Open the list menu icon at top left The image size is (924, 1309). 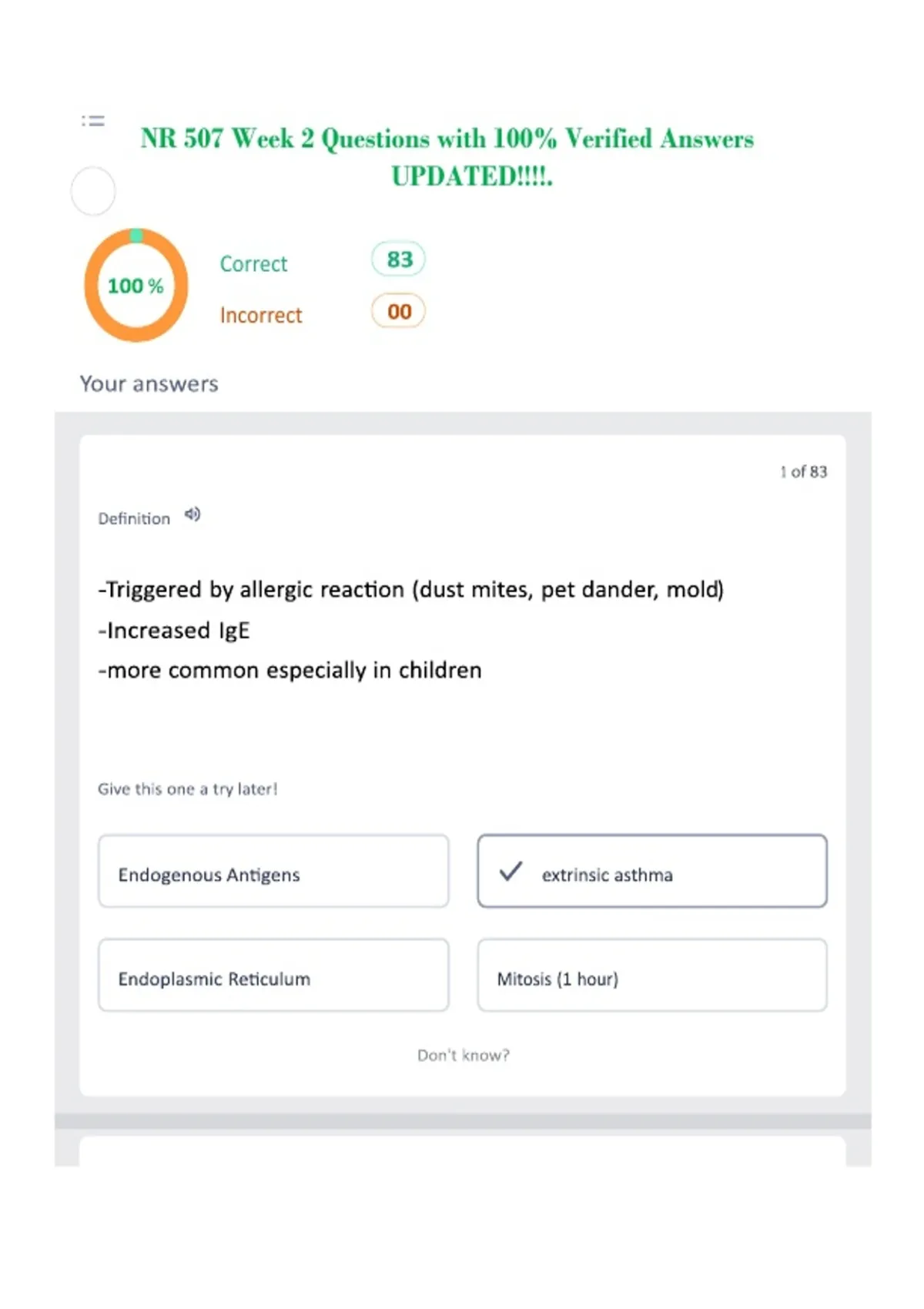point(93,121)
